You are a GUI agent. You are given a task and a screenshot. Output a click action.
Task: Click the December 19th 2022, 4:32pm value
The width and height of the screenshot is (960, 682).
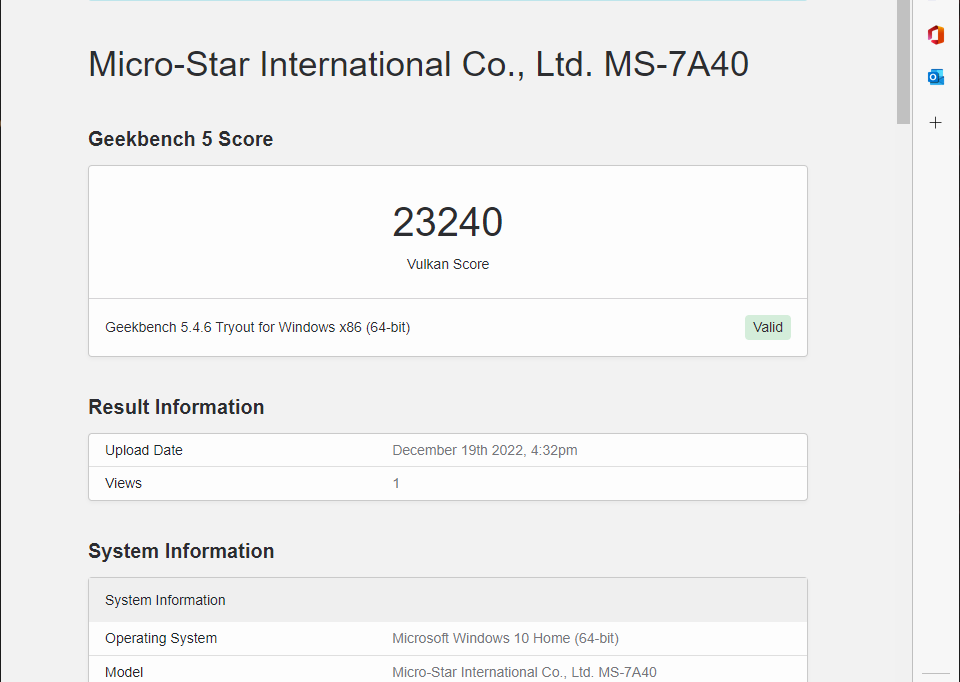click(485, 451)
